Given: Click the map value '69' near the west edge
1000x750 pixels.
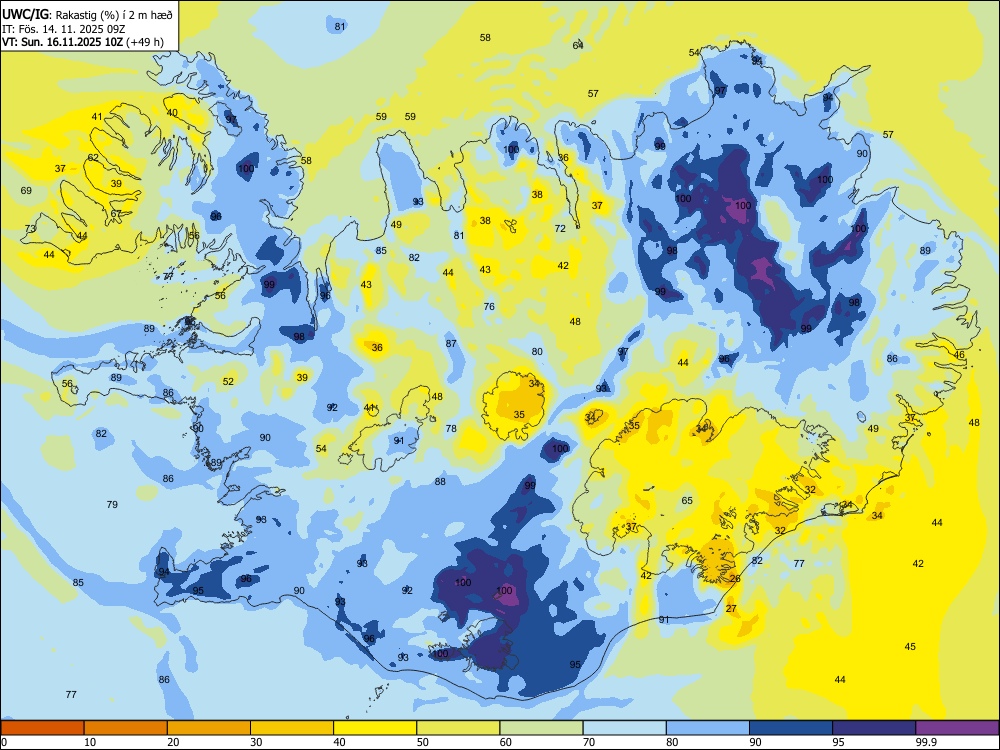Looking at the screenshot, I should (26, 190).
